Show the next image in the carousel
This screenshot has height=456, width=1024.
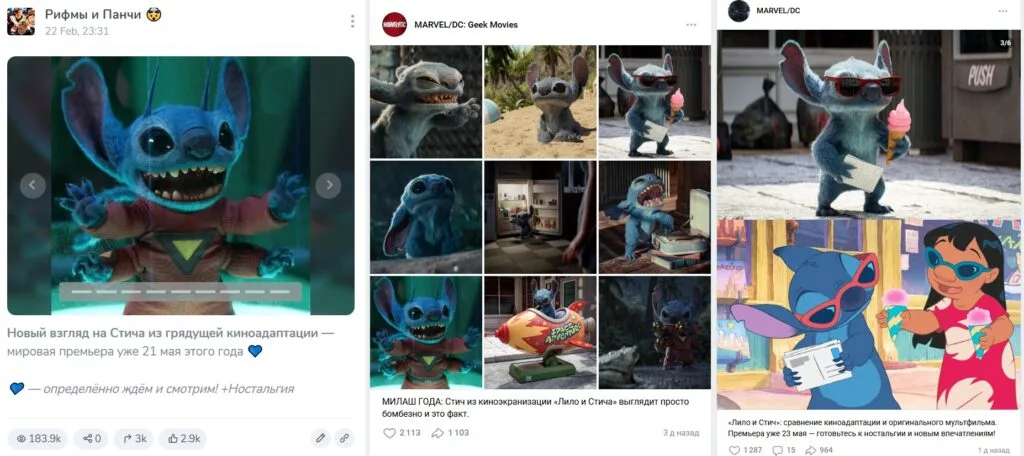[x=328, y=186]
